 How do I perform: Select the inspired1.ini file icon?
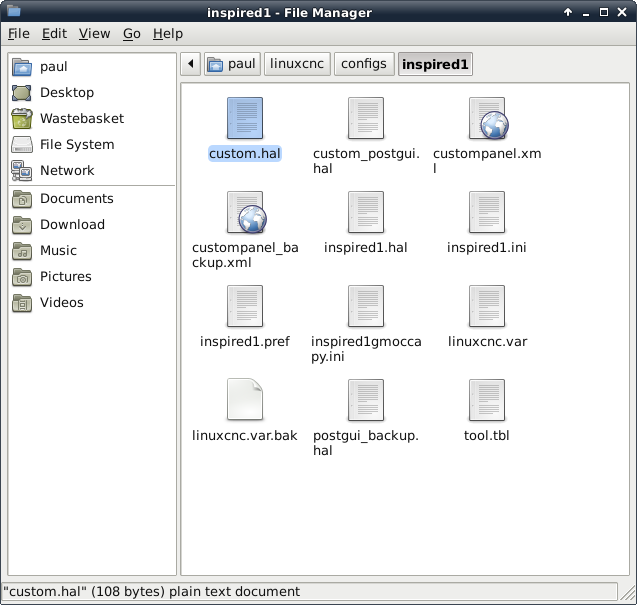pyautogui.click(x=487, y=212)
